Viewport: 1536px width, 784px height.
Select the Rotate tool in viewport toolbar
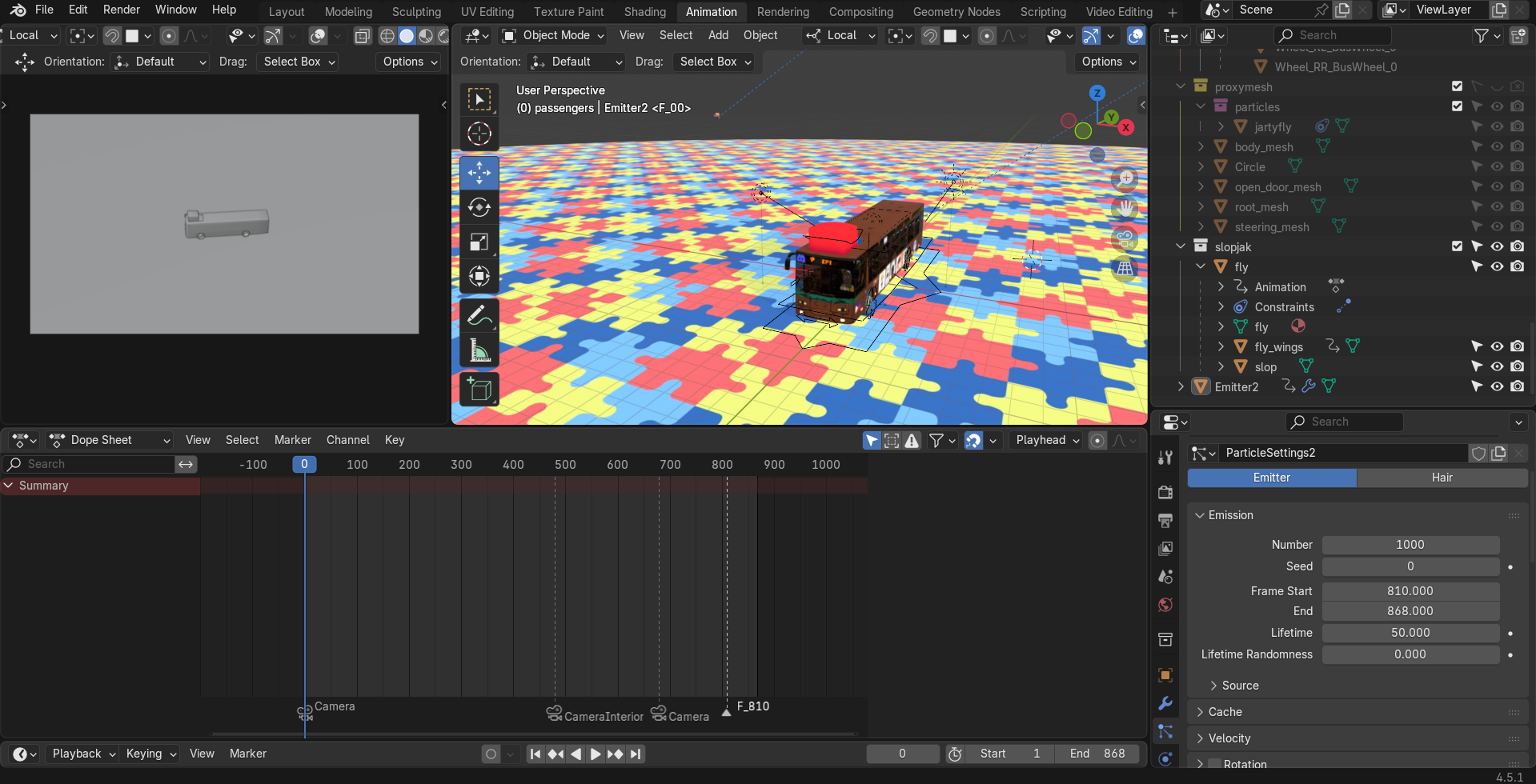pyautogui.click(x=479, y=207)
